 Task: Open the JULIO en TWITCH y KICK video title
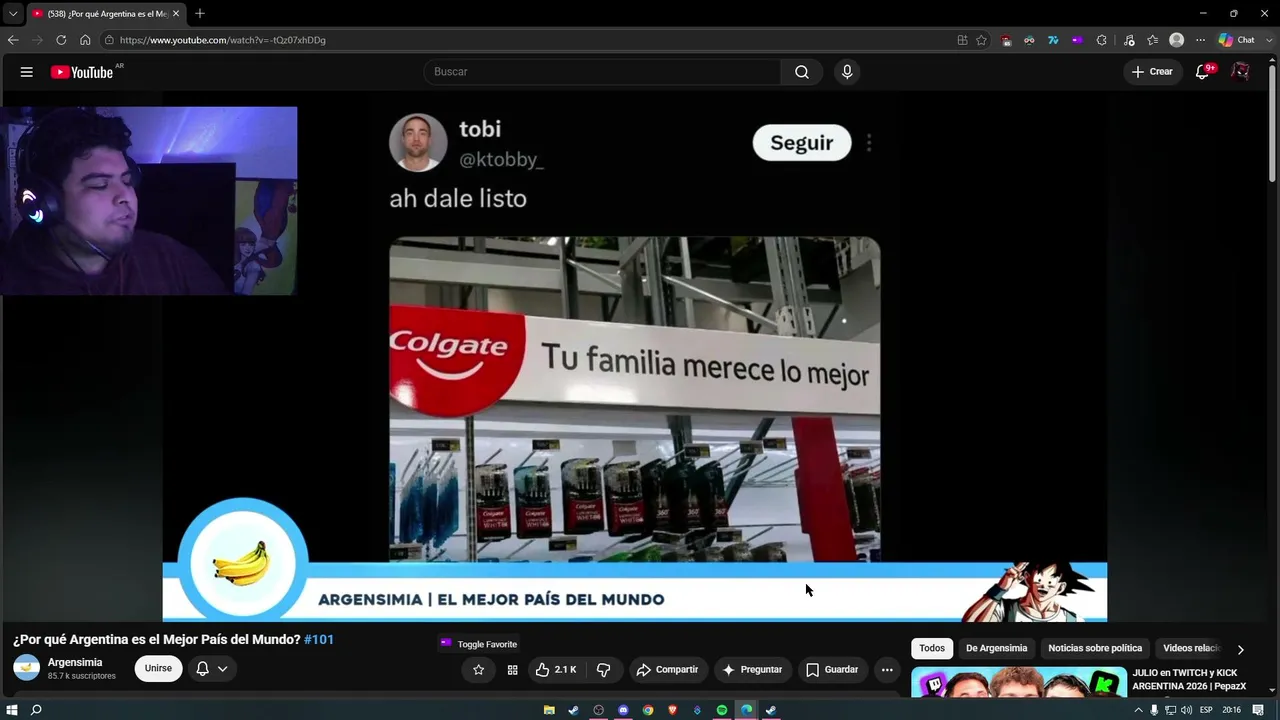click(x=1189, y=680)
